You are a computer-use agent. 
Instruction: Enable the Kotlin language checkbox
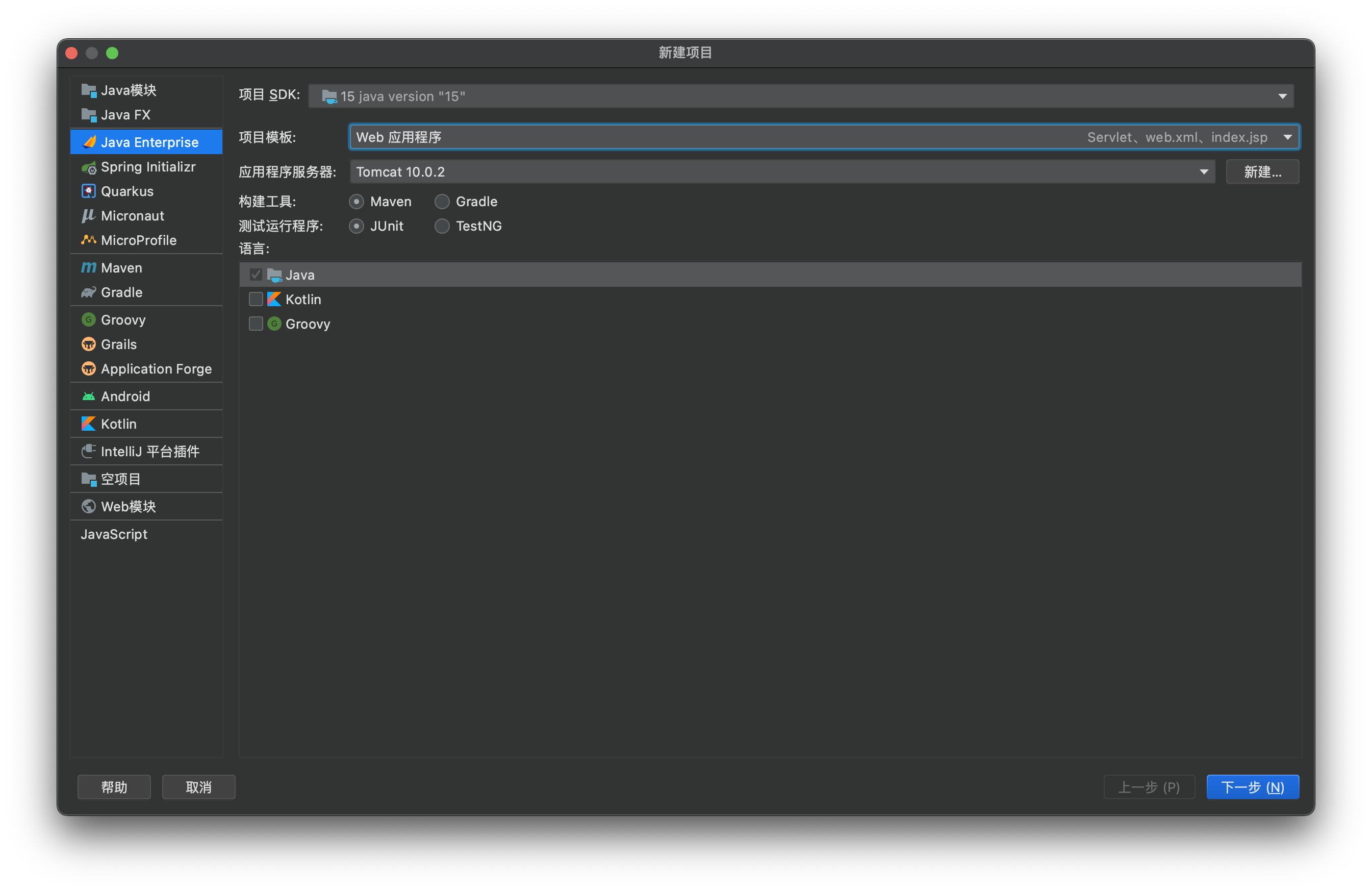click(x=256, y=300)
